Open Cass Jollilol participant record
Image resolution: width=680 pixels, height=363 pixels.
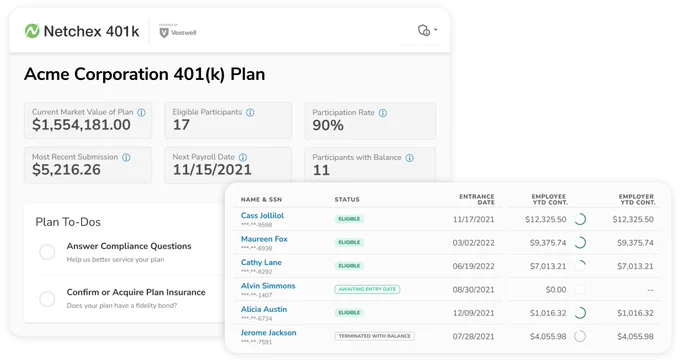click(x=262, y=216)
